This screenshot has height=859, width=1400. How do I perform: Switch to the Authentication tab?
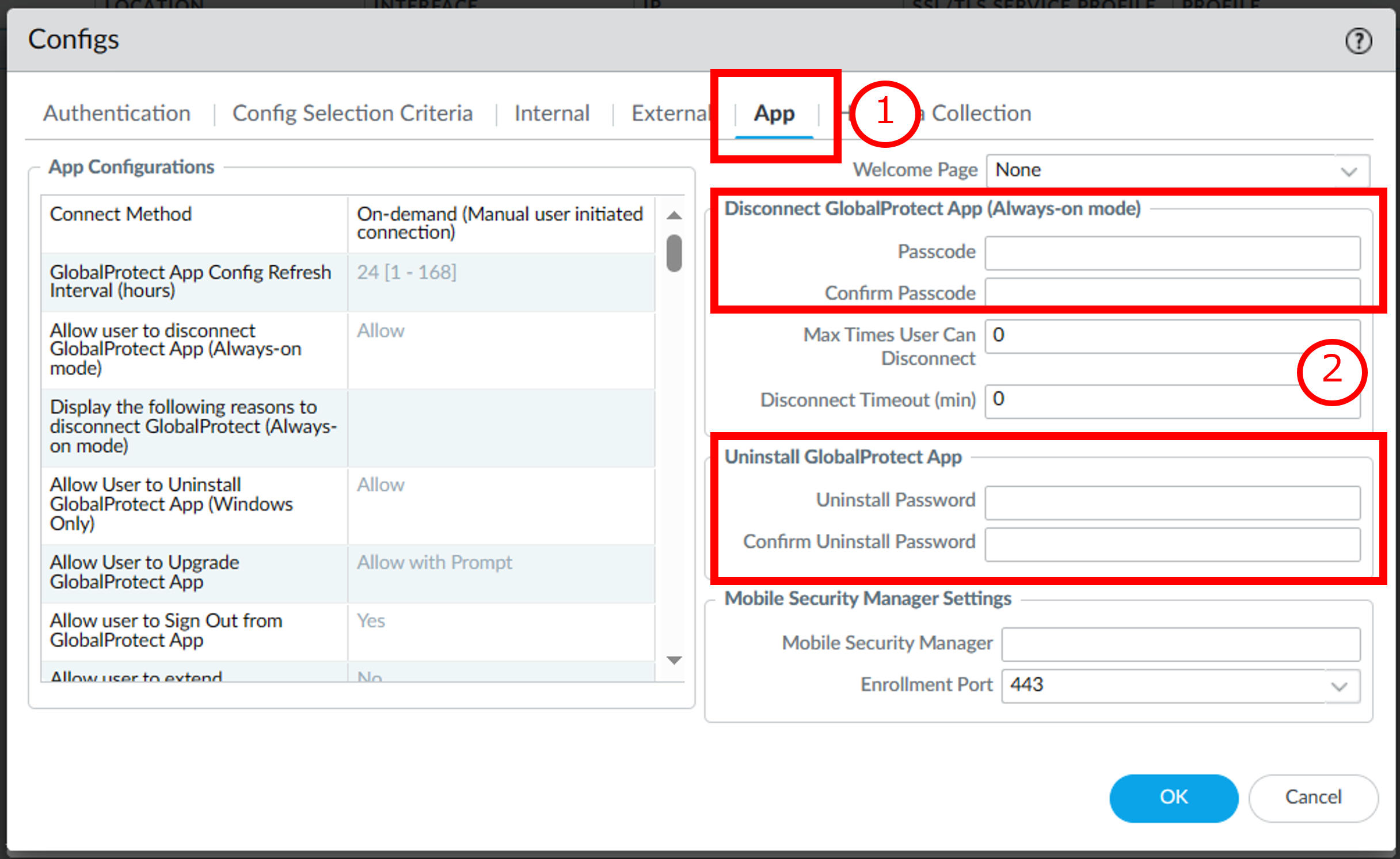coord(117,113)
